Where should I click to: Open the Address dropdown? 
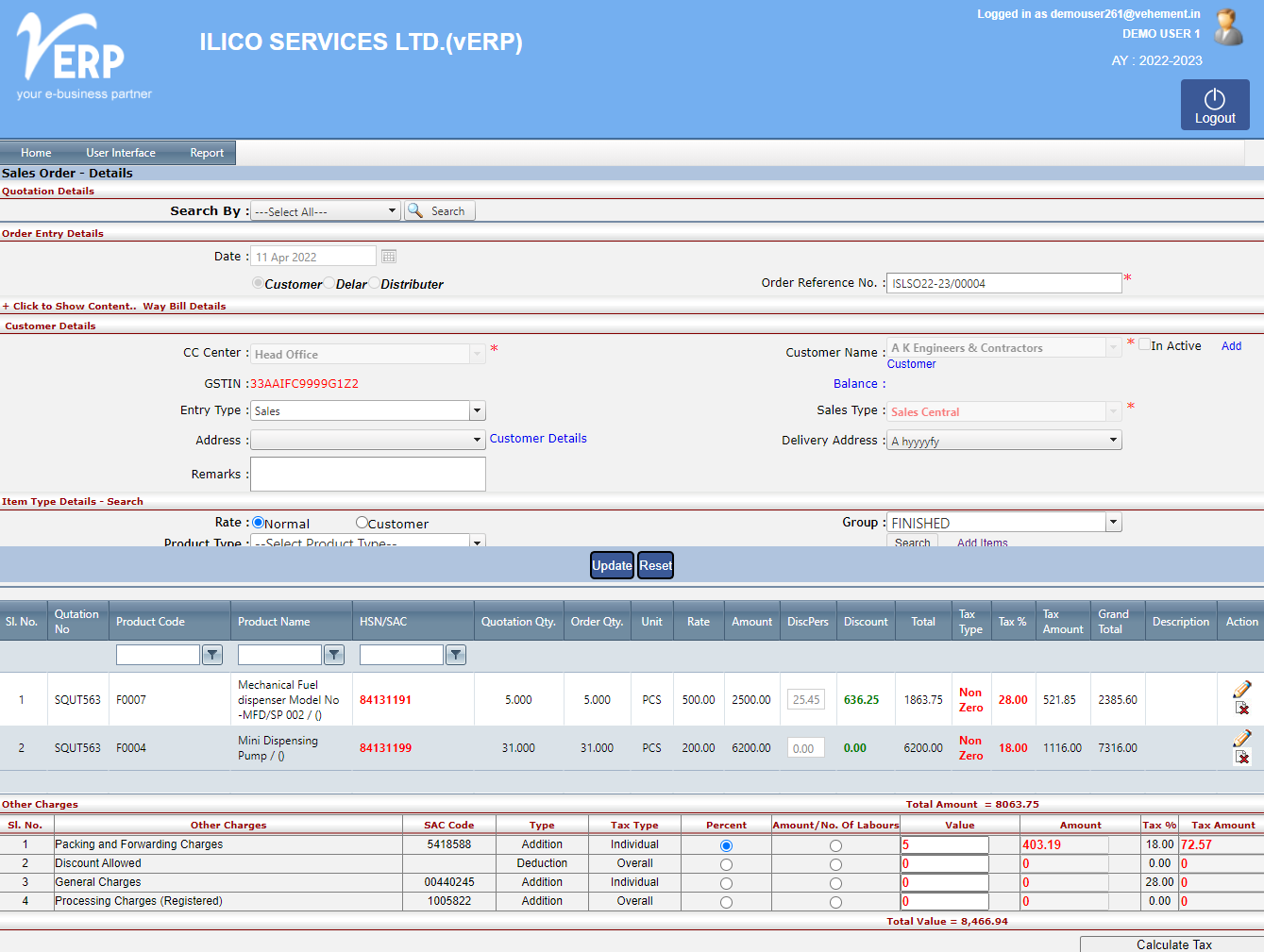tap(368, 440)
